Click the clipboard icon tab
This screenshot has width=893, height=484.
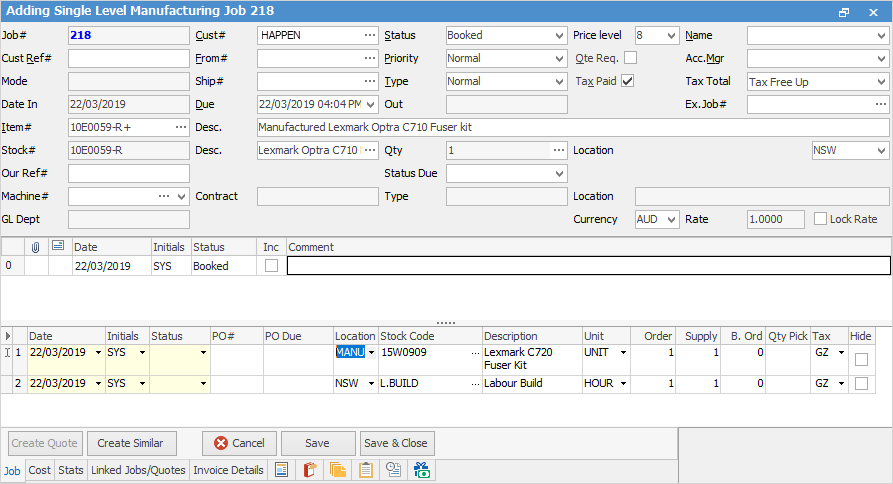coord(365,470)
